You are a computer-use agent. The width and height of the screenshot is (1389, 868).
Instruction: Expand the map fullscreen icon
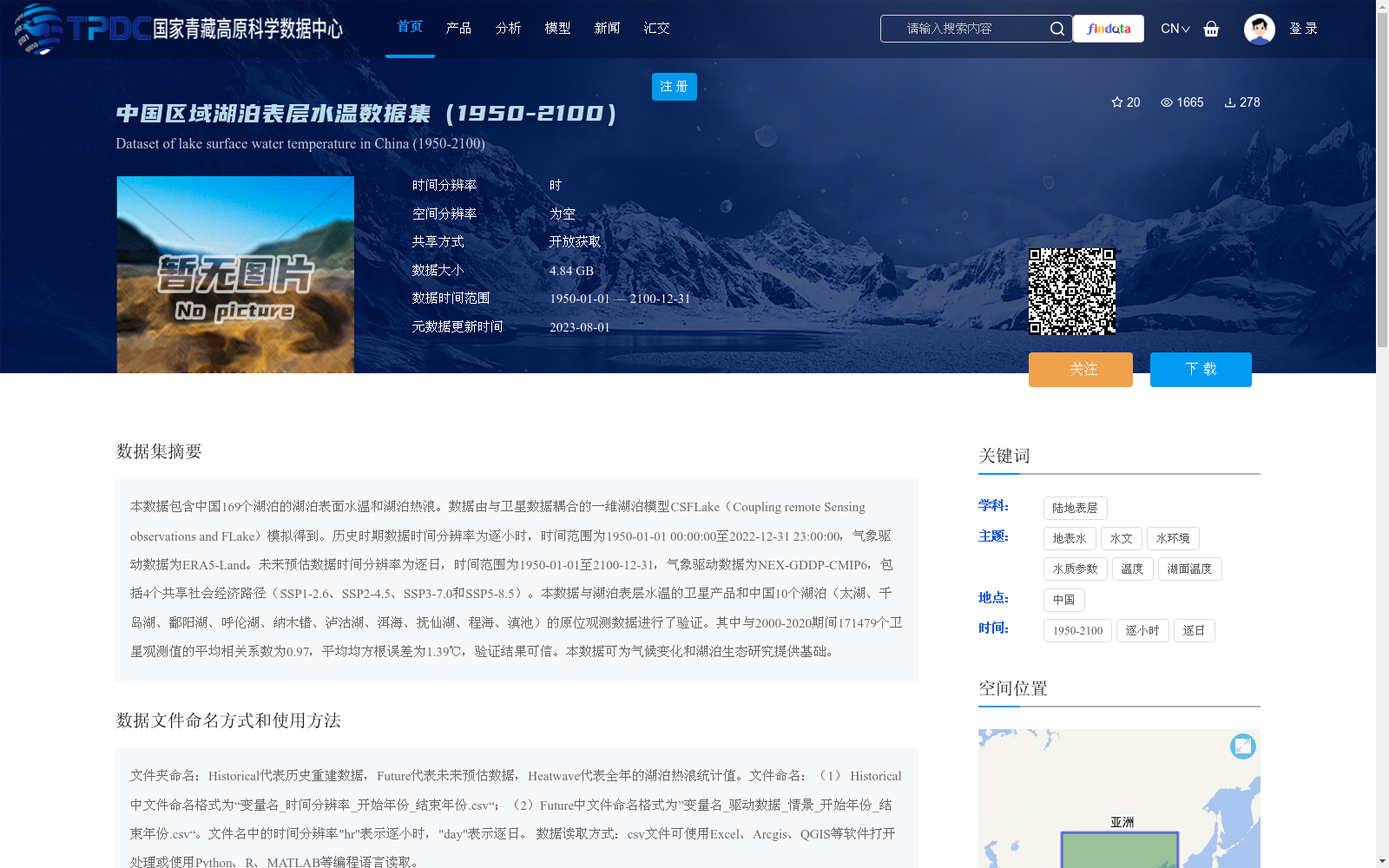tap(1243, 746)
